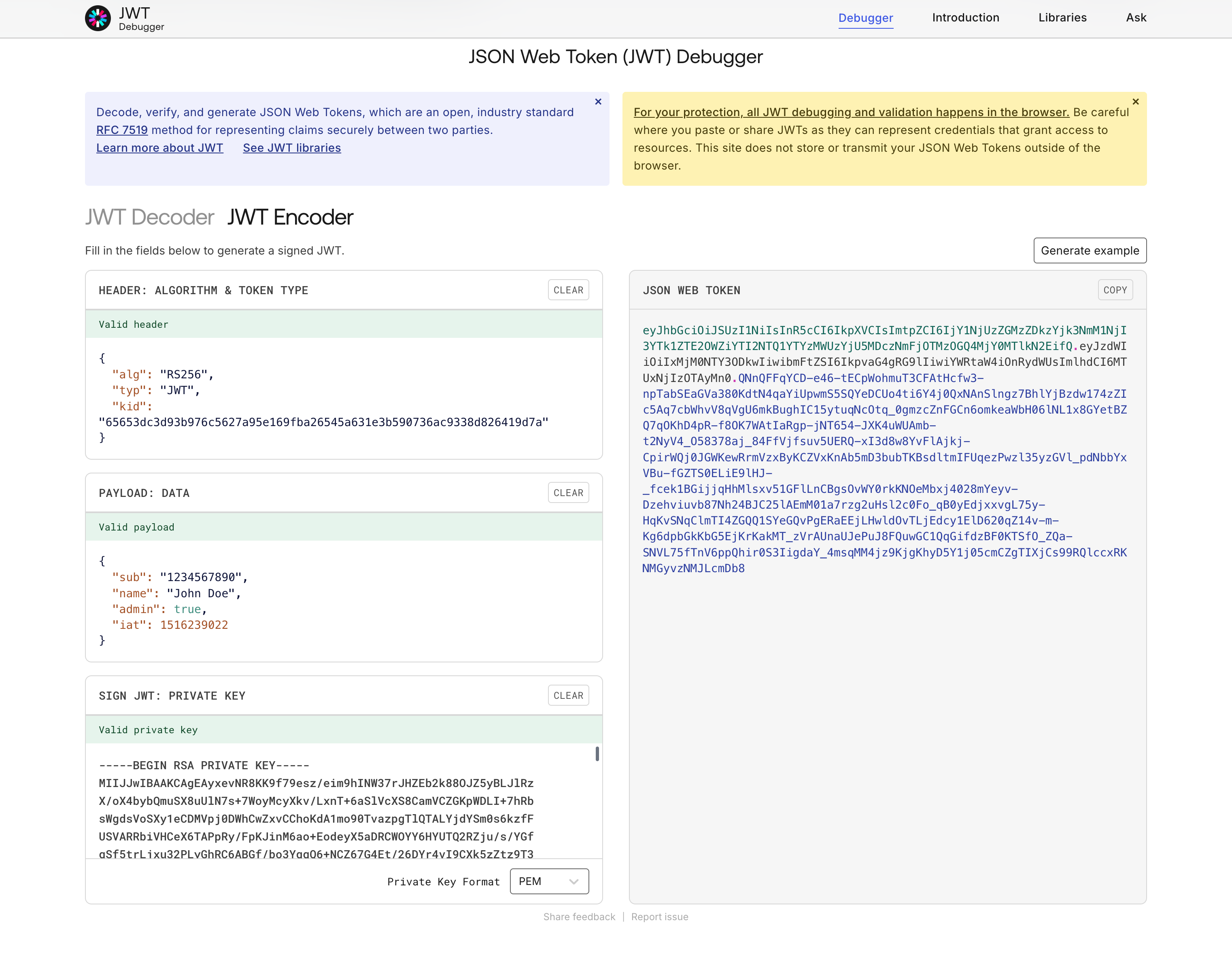Click Ask in the top navigation
Screen dimensions: 1232x957
tap(1136, 17)
